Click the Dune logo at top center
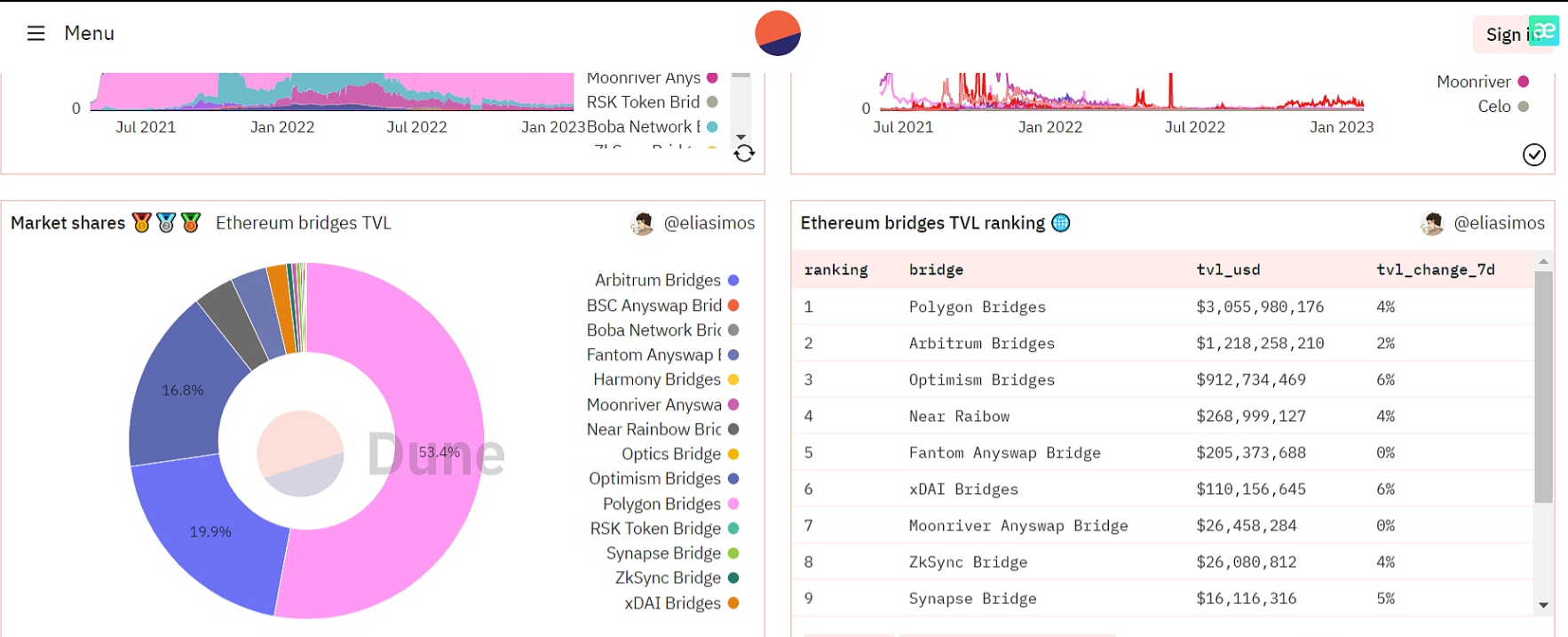 tap(778, 34)
